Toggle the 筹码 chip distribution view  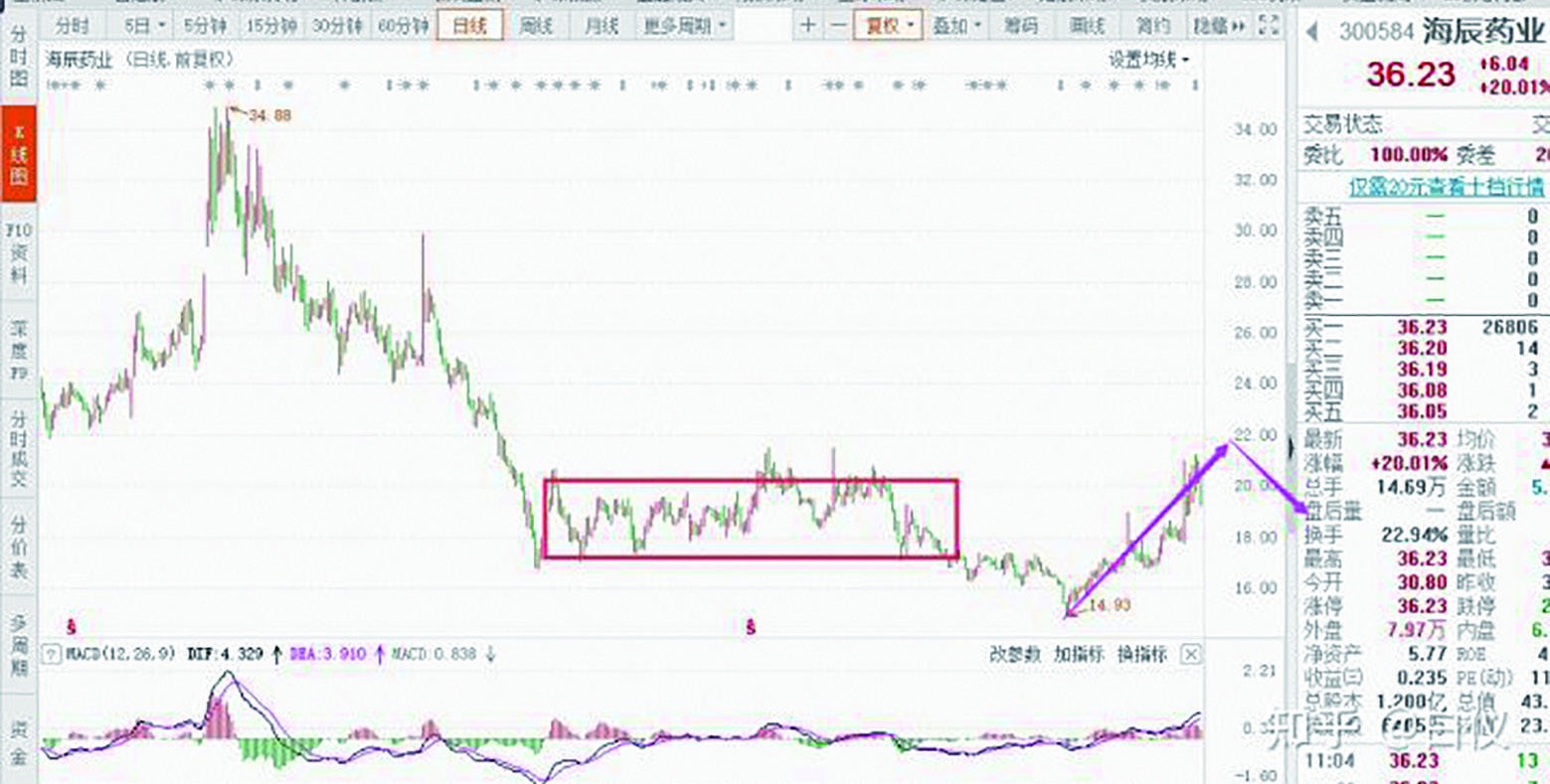pyautogui.click(x=1021, y=26)
